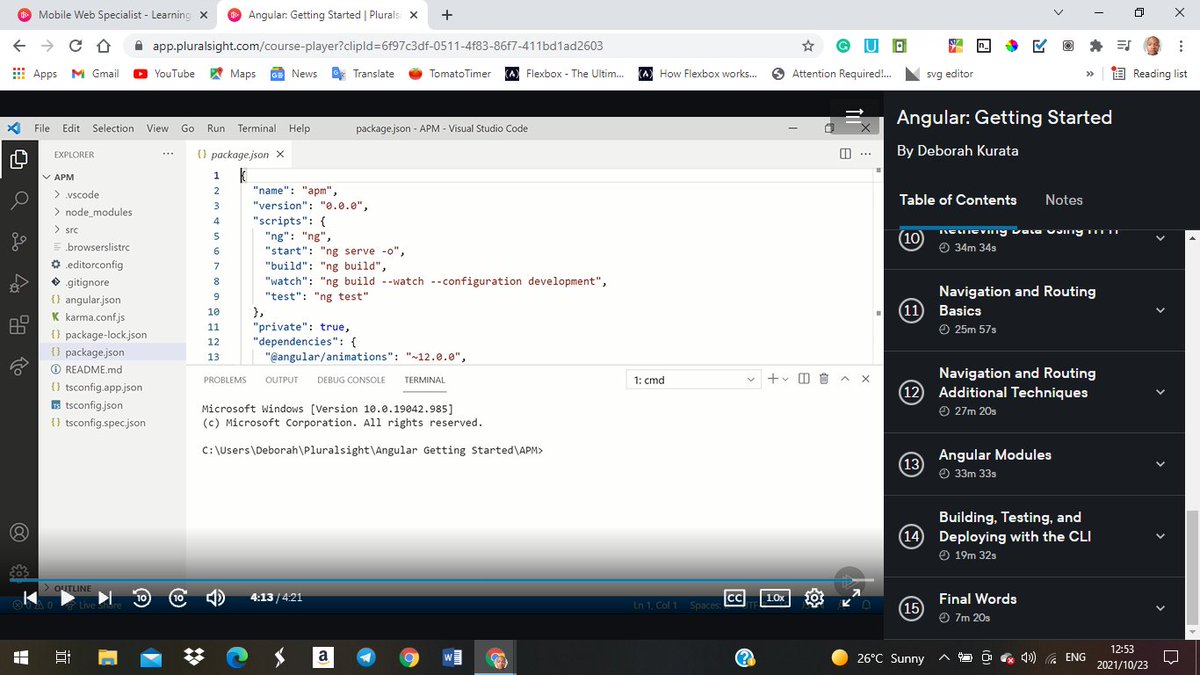Reload the current page
Image resolution: width=1200 pixels, height=675 pixels.
pos(76,46)
